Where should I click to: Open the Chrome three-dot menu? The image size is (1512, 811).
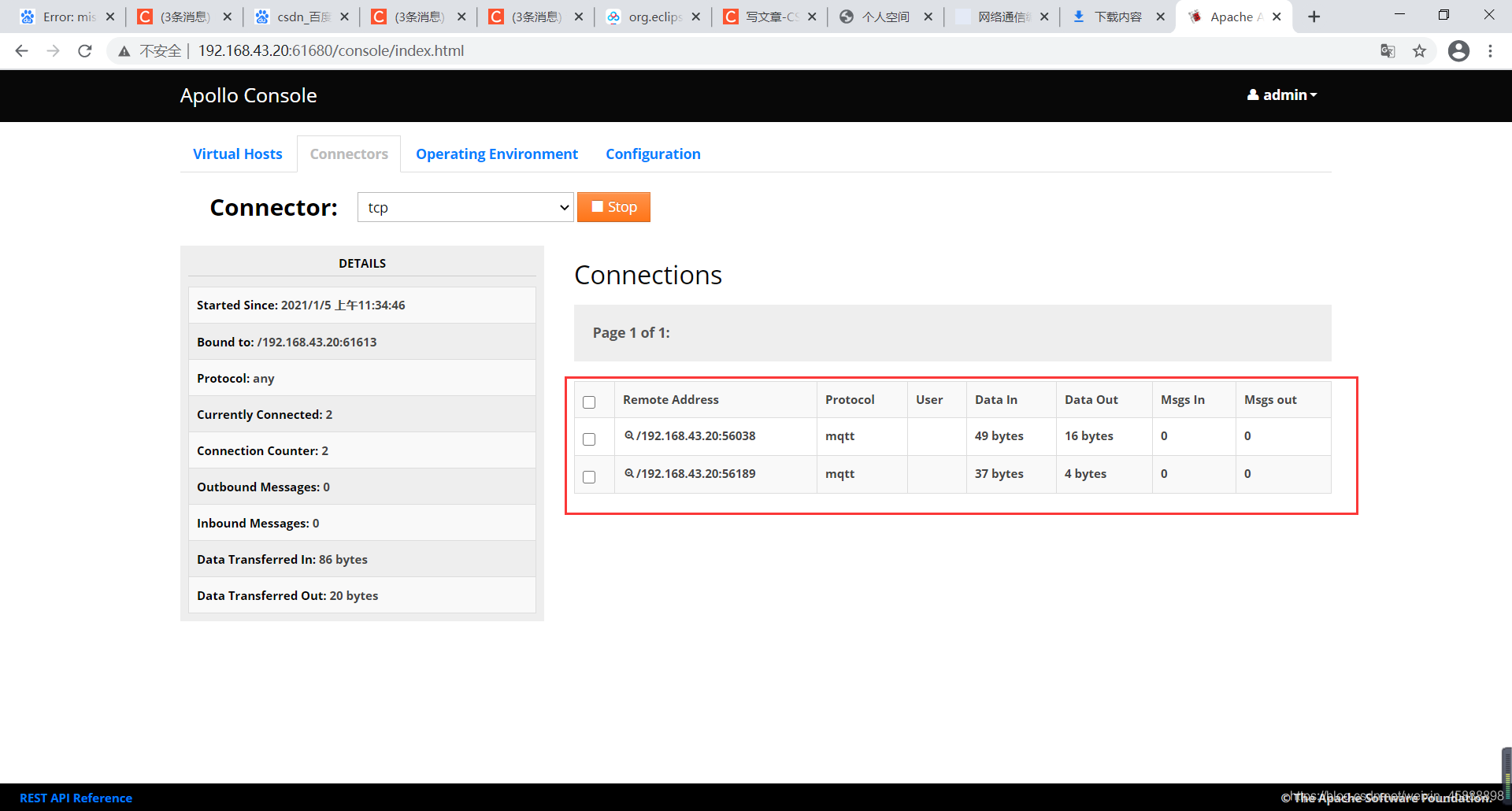pyautogui.click(x=1490, y=51)
